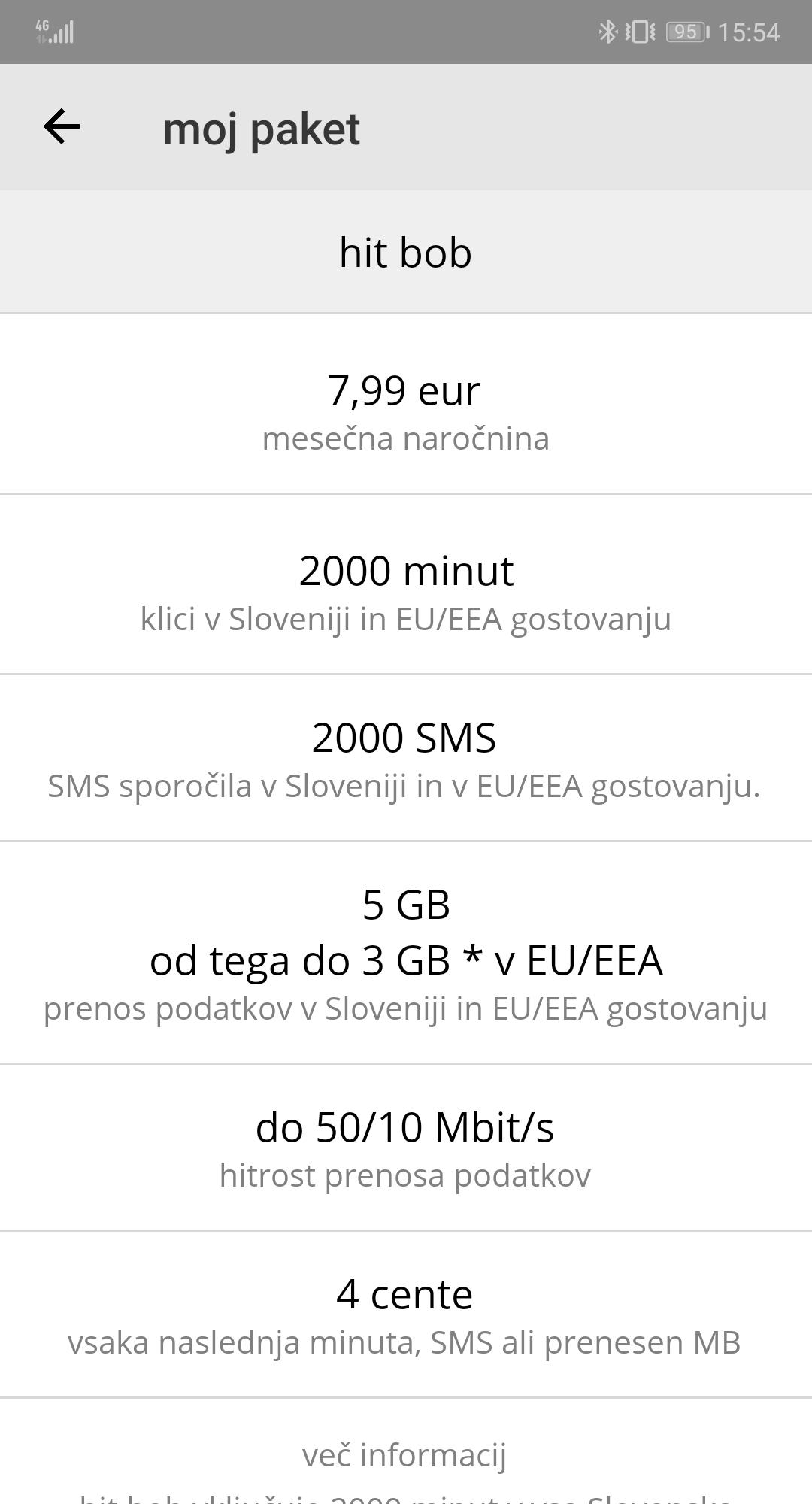Tap the 7,99 eur price
This screenshot has height=1504, width=812.
coord(404,390)
